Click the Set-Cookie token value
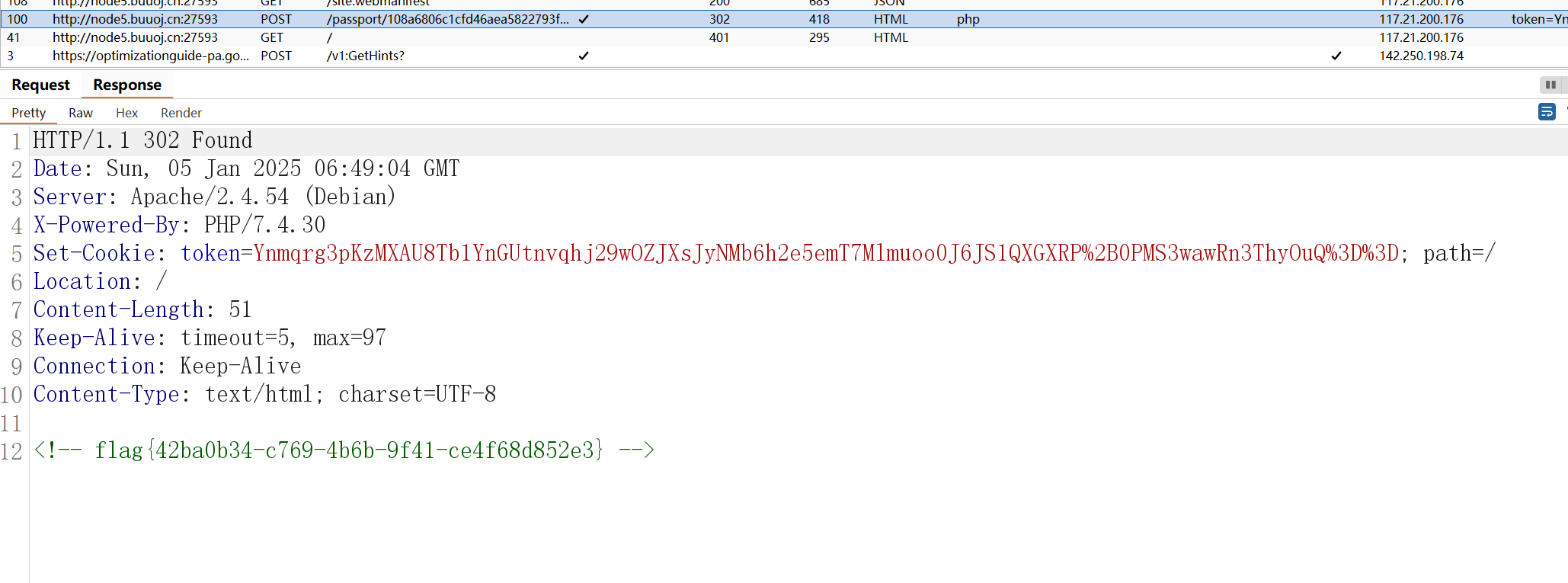Image resolution: width=1568 pixels, height=583 pixels. pos(826,253)
